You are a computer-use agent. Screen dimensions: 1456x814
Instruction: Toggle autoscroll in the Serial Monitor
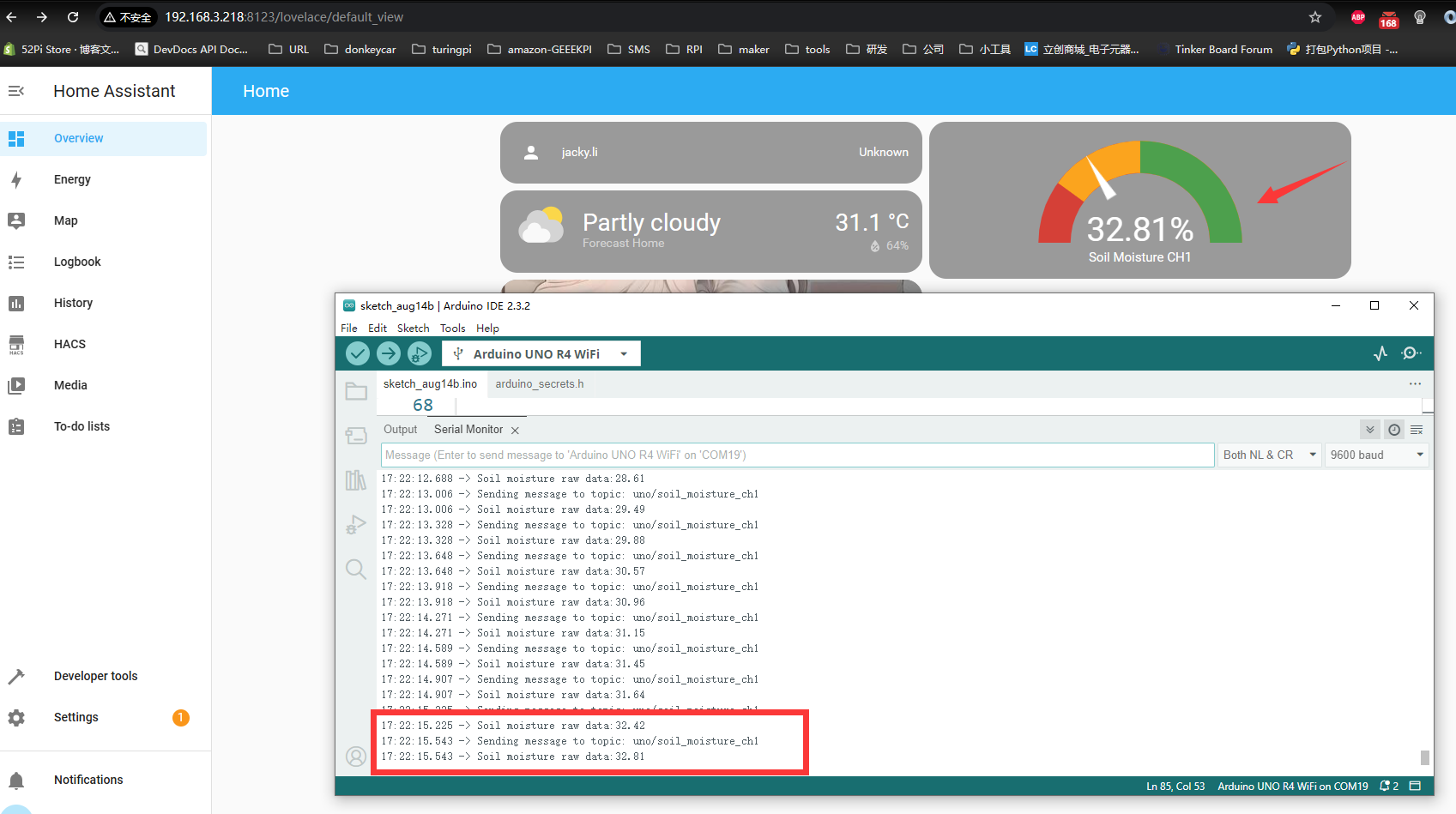pyautogui.click(x=1370, y=430)
